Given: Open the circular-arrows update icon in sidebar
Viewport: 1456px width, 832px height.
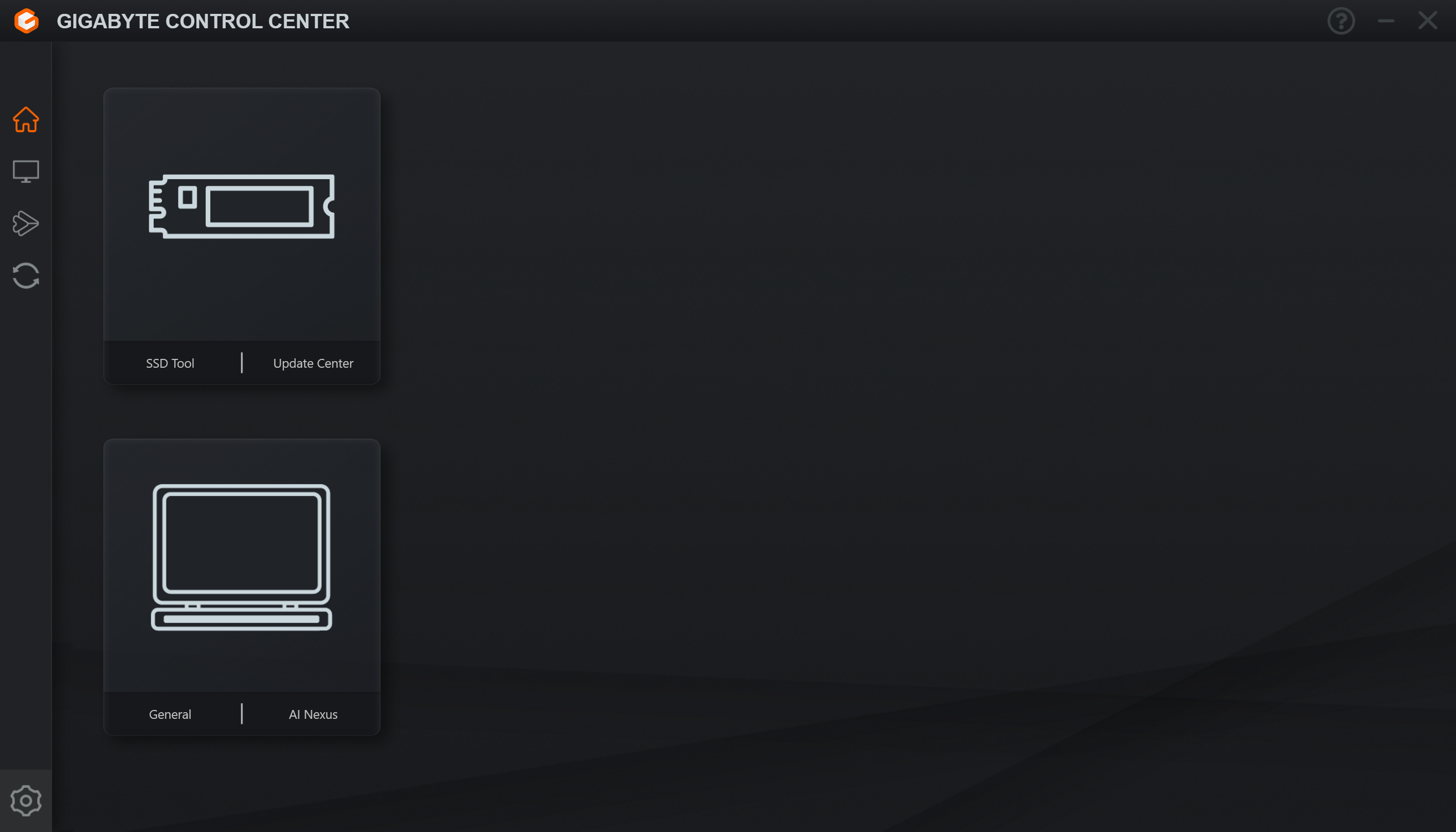Looking at the screenshot, I should coord(26,276).
